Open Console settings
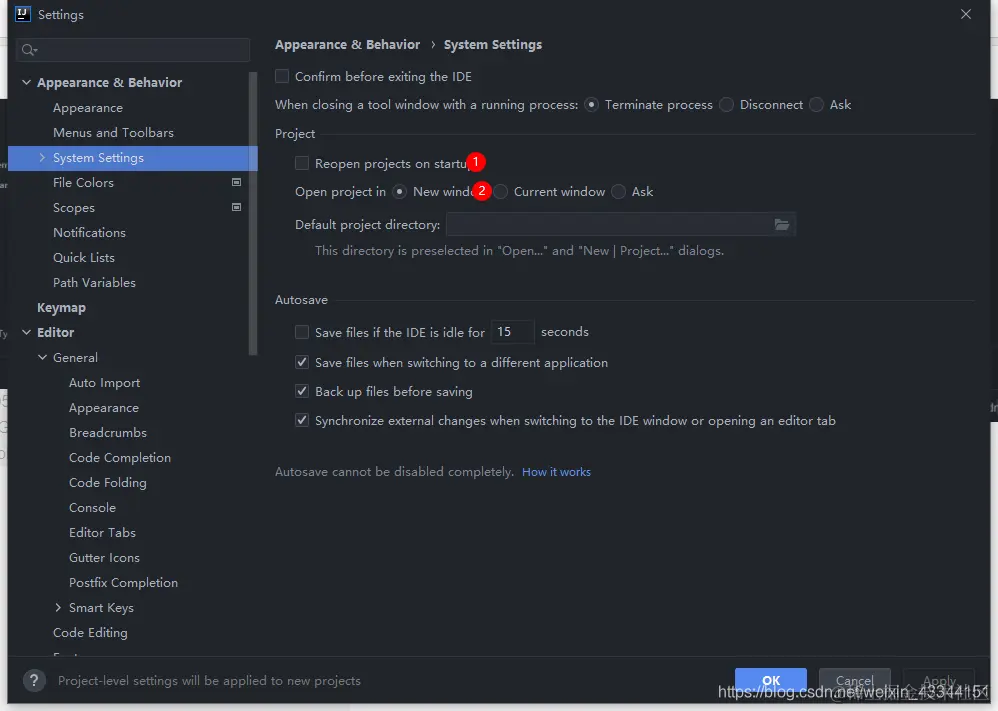 (92, 507)
